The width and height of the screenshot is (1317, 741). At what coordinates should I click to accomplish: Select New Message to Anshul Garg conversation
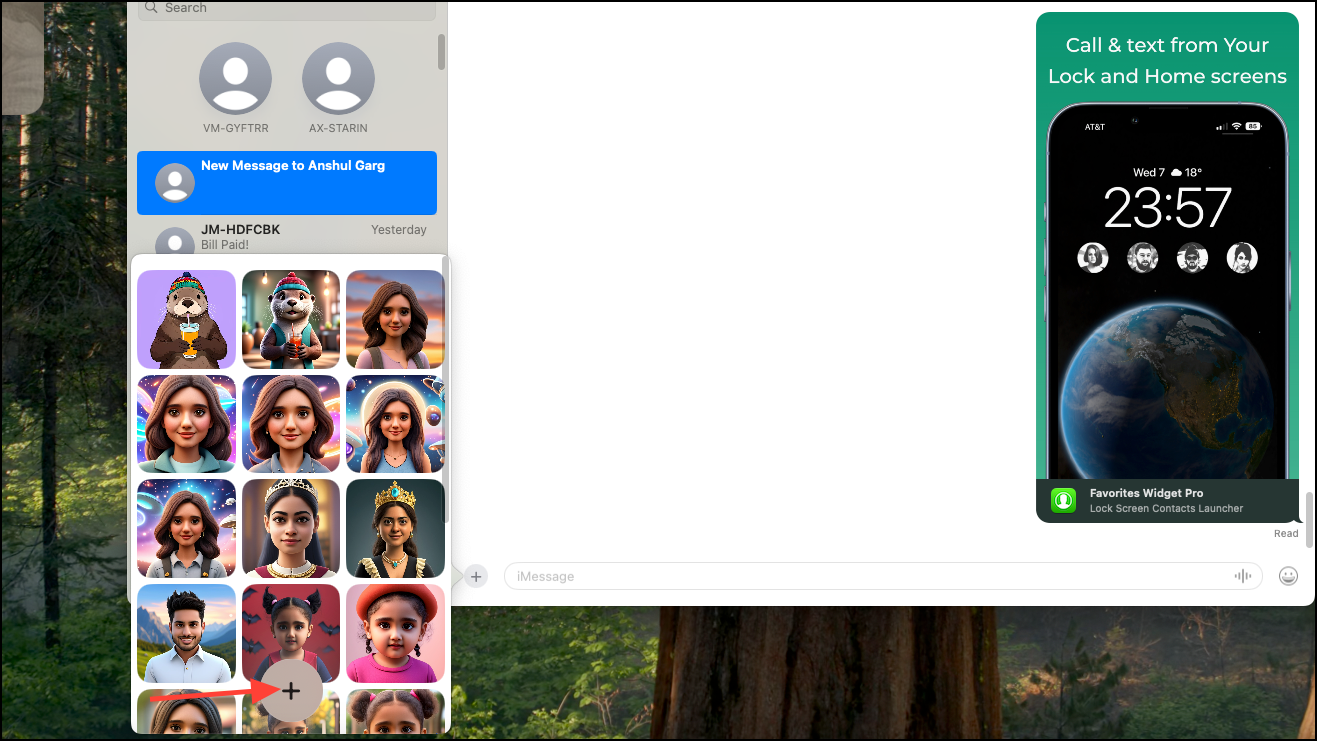coord(287,183)
